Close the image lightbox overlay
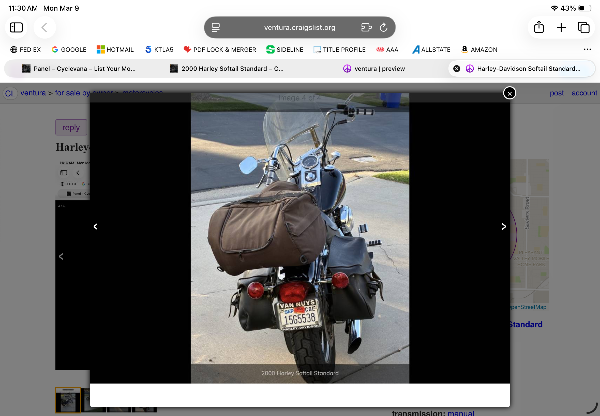The height and width of the screenshot is (416, 600). click(509, 93)
